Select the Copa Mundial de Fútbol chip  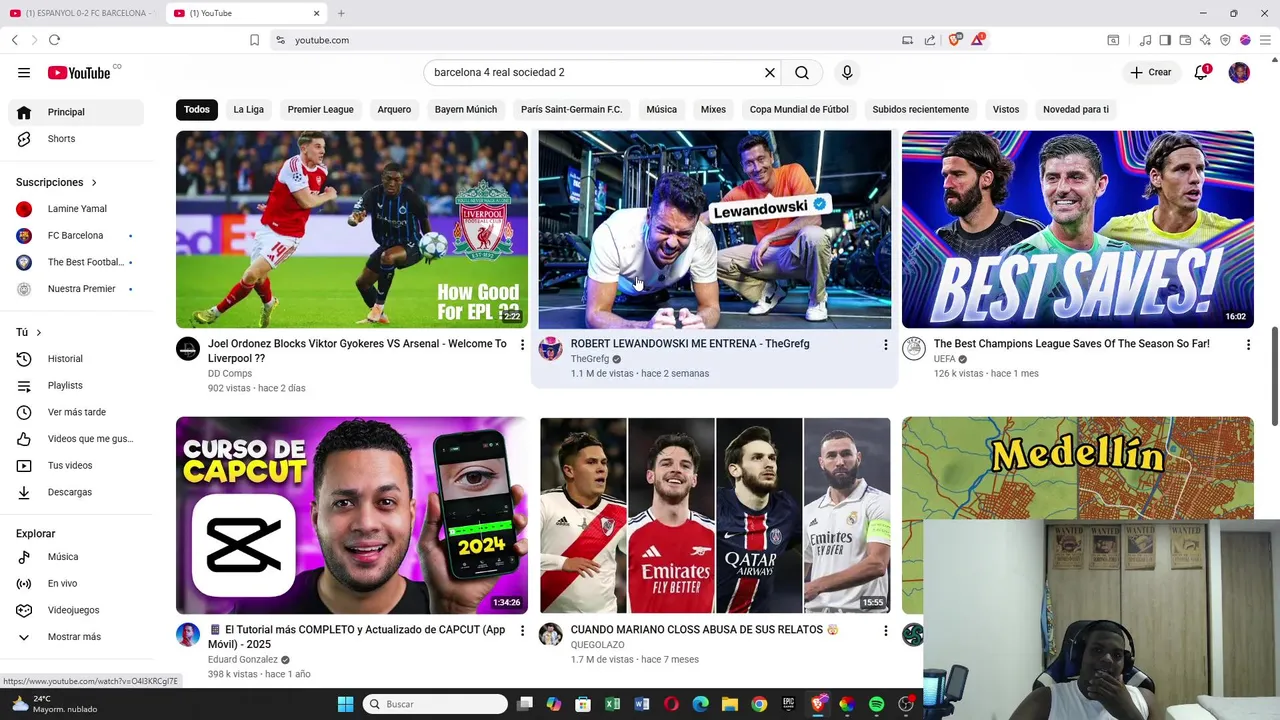pos(799,109)
